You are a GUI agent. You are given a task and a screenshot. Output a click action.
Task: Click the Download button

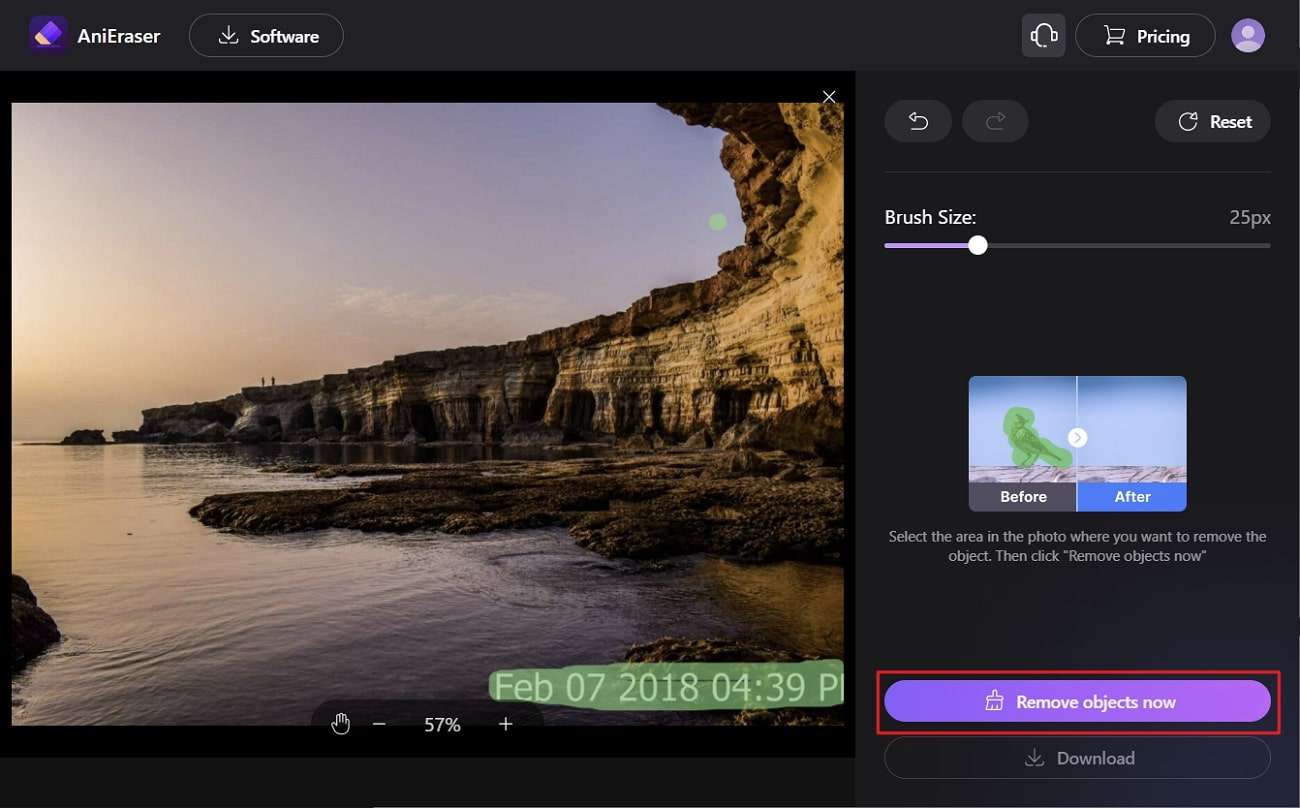1077,758
